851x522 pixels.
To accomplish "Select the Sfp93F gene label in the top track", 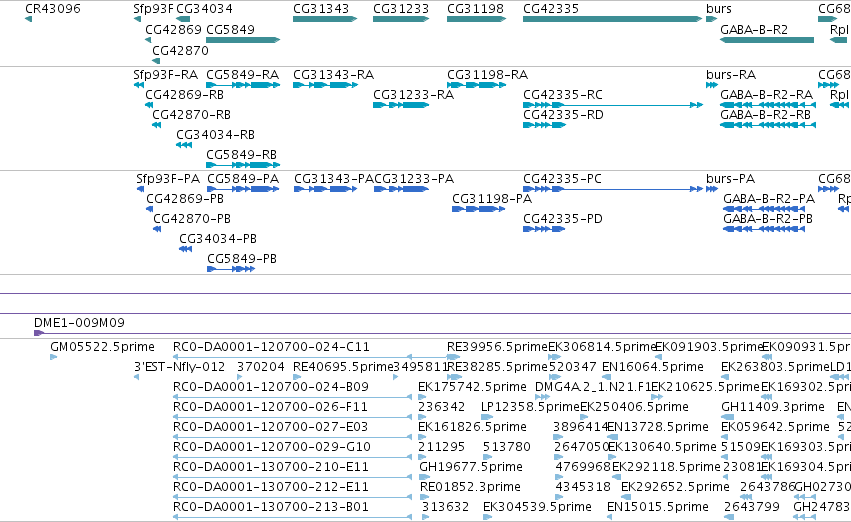I will point(154,9).
